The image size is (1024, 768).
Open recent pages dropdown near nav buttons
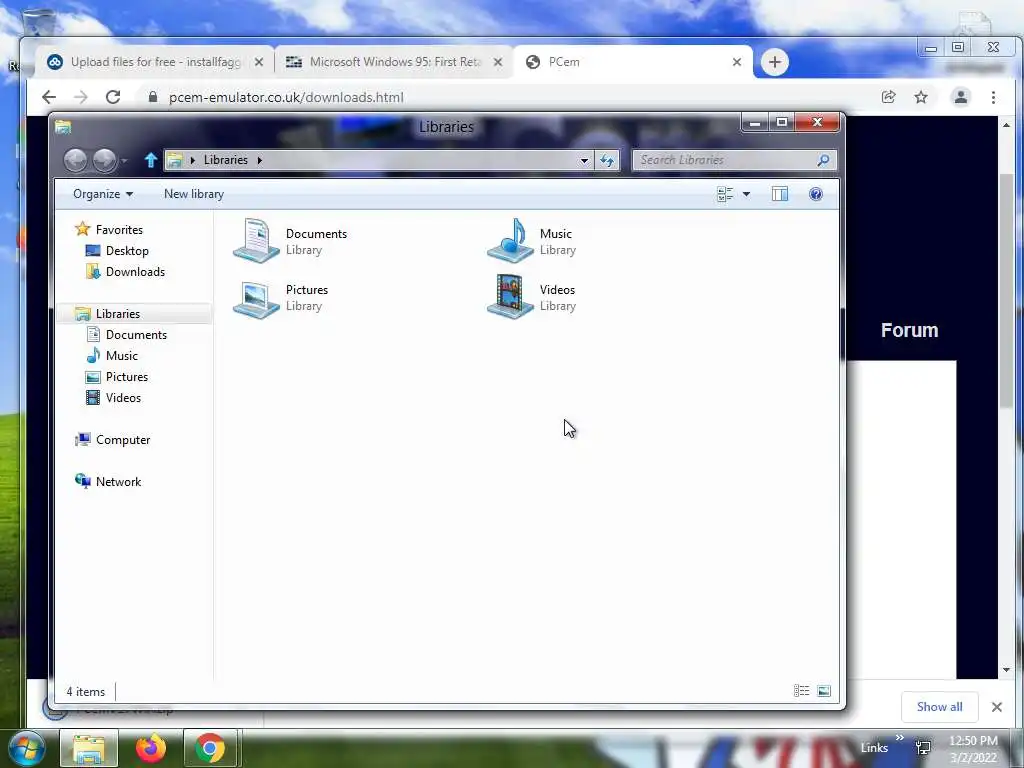click(124, 161)
